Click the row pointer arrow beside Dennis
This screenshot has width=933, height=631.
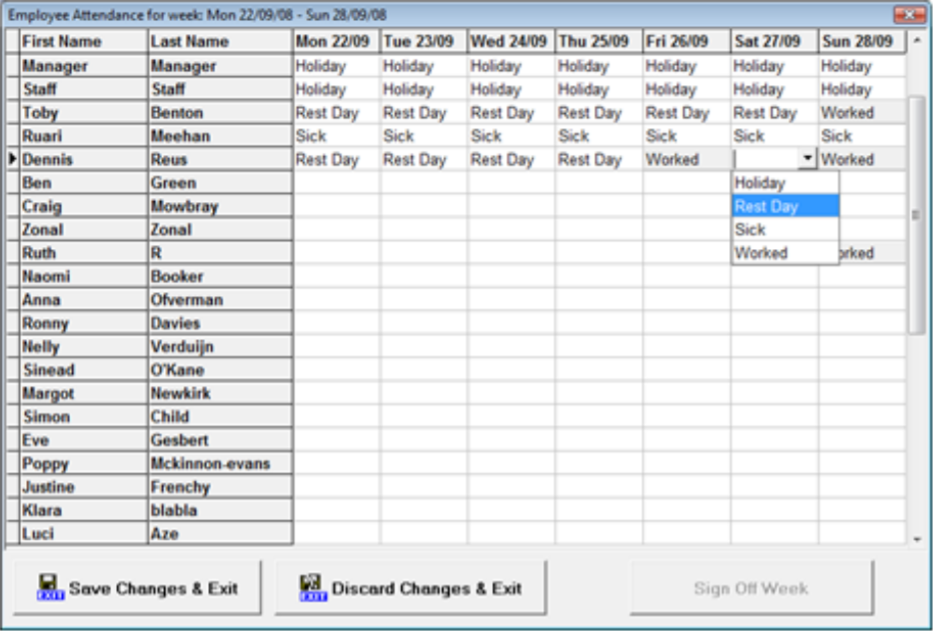point(12,159)
